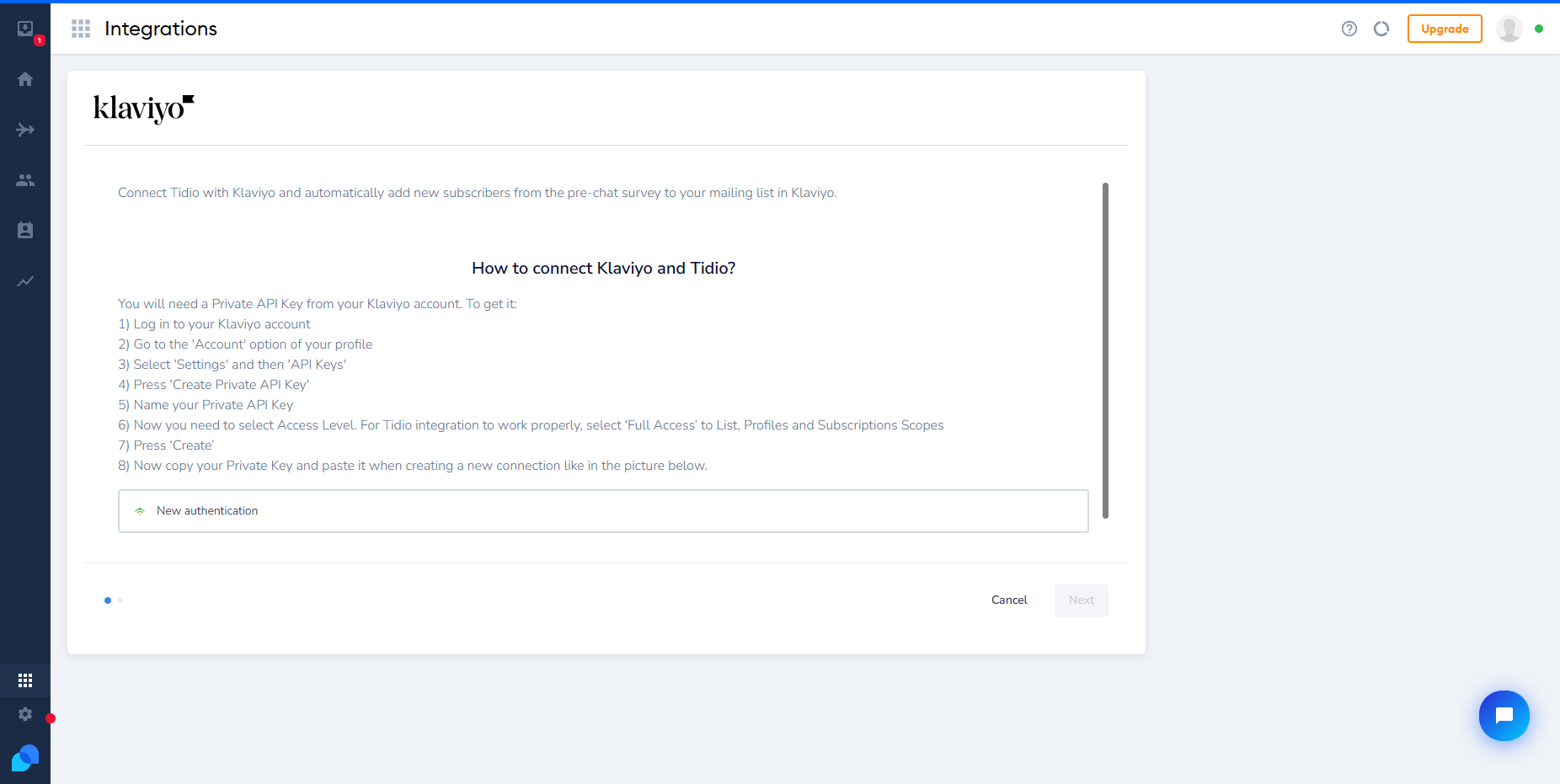The image size is (1560, 784).
Task: Click the Tidio logo in sidebar corner
Action: (x=25, y=758)
